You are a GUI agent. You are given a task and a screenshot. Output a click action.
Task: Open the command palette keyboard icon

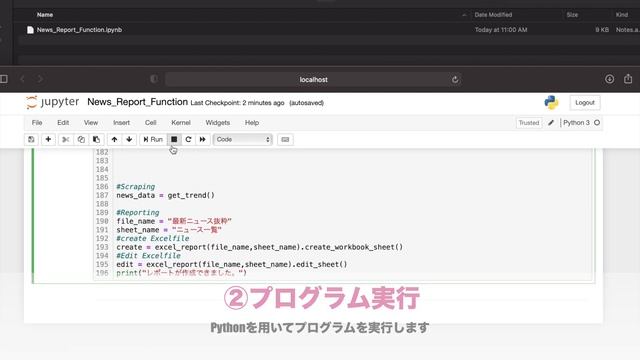click(285, 140)
